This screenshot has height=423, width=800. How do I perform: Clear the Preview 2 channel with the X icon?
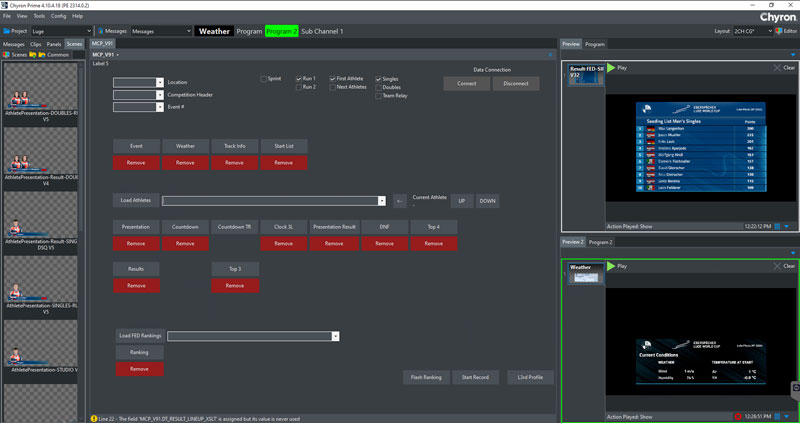777,266
